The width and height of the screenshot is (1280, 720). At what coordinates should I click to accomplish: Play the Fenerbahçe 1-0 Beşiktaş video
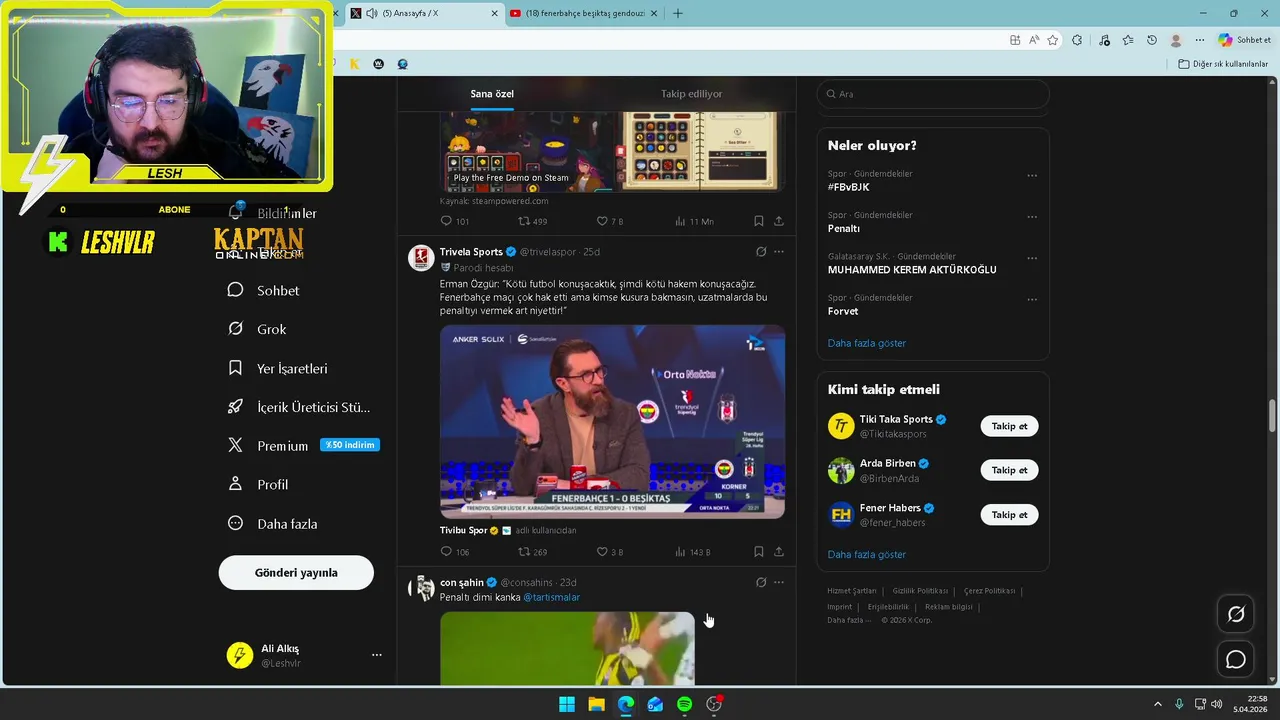[612, 422]
